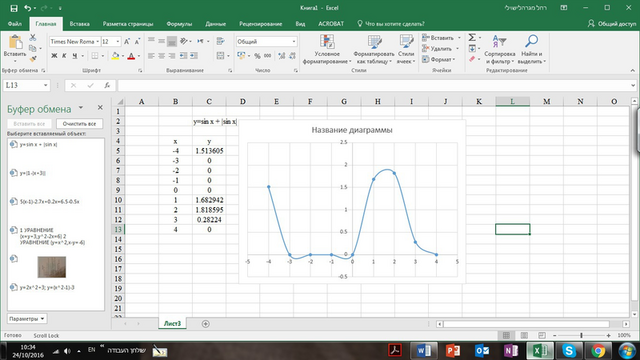The height and width of the screenshot is (360, 640).
Task: Toggle Underline formatting button
Action: tap(74, 56)
